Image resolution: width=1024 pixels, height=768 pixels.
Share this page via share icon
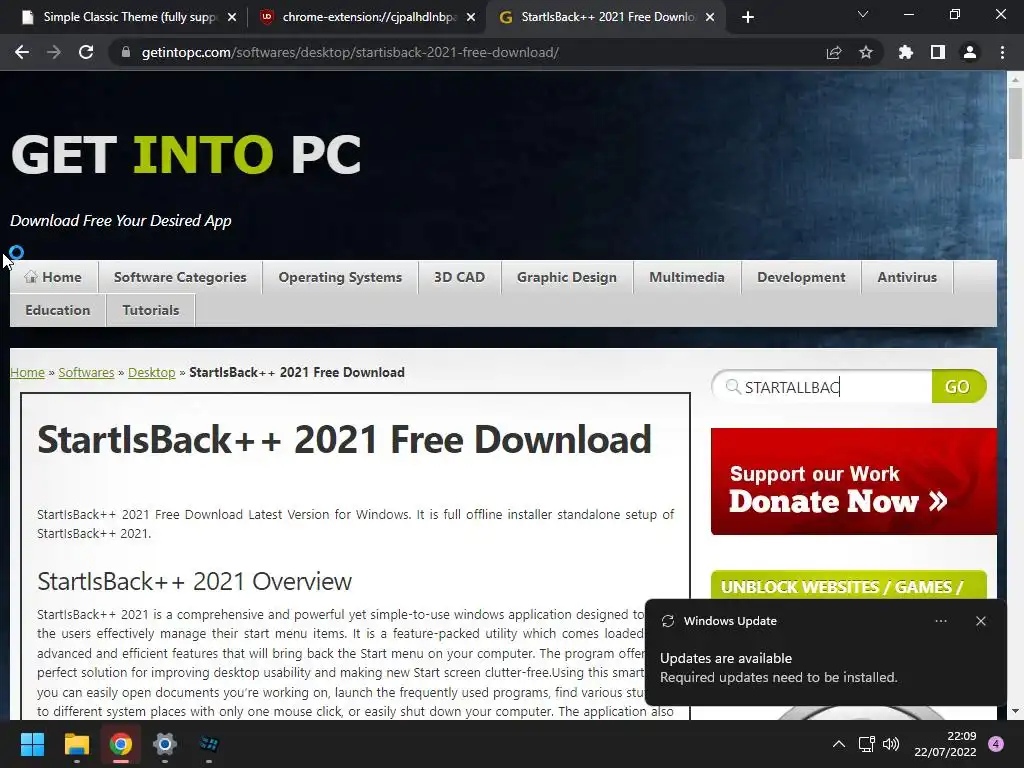tap(834, 52)
